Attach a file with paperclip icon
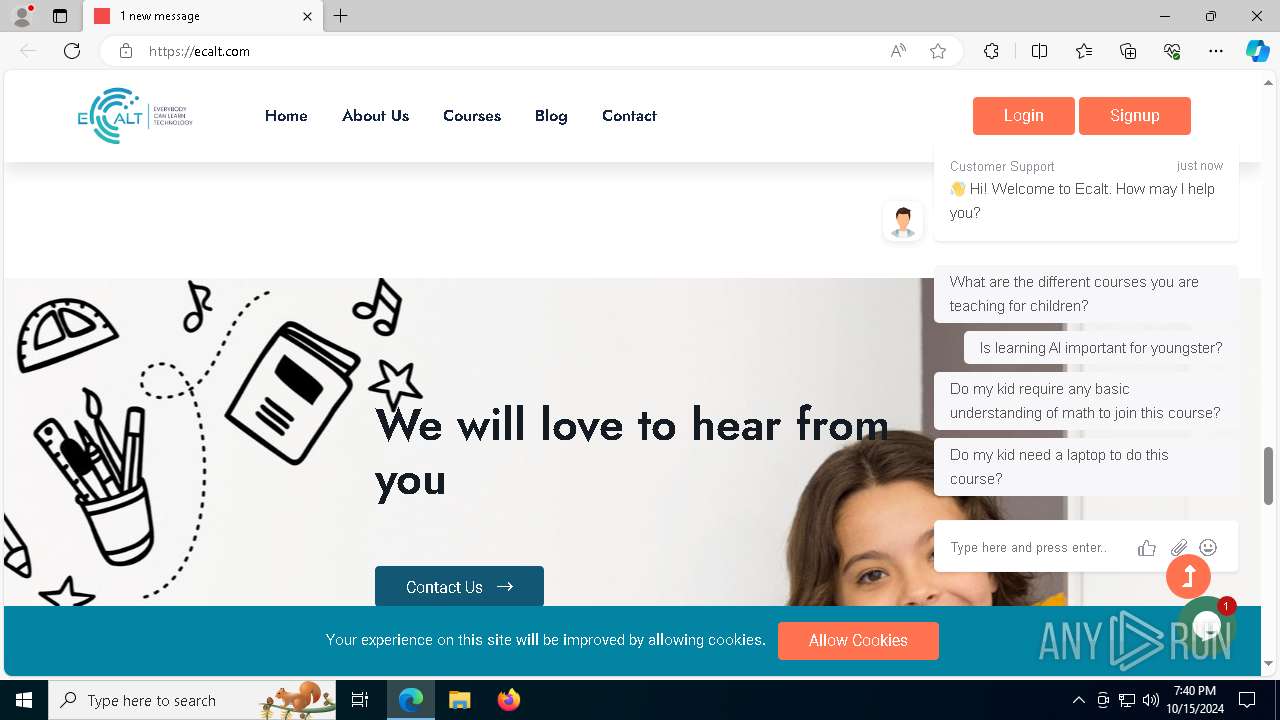 pos(1179,548)
